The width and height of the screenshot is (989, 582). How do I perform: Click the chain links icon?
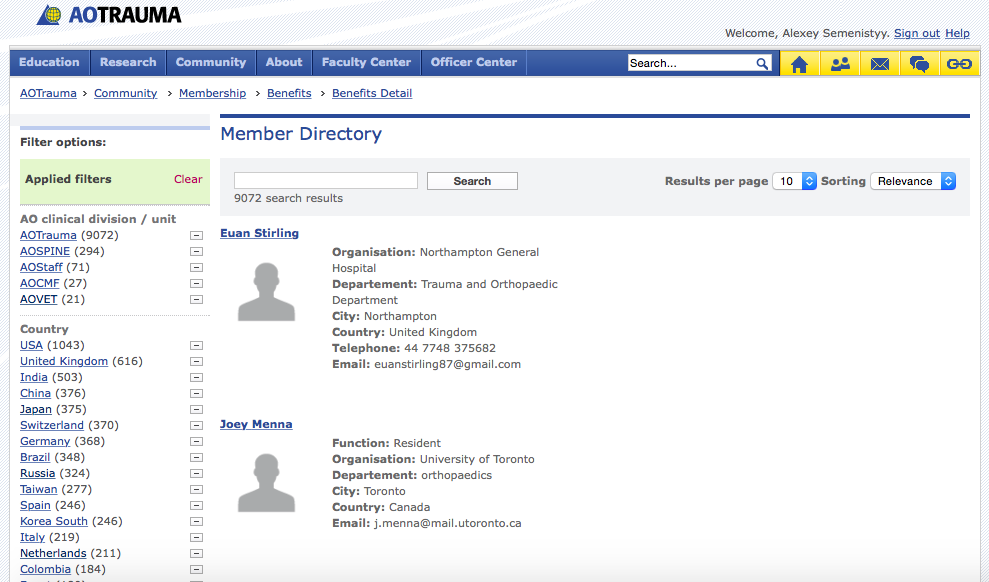(x=959, y=64)
